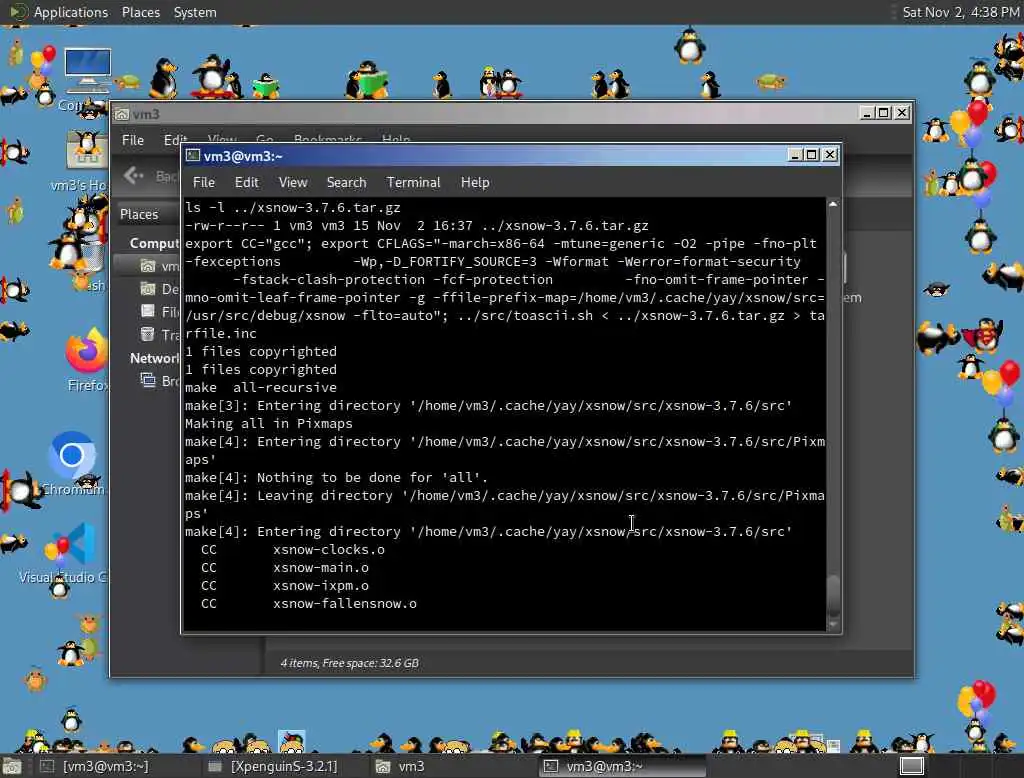Click the Network heading in the Places sidebar
This screenshot has height=778, width=1024.
pyautogui.click(x=154, y=358)
